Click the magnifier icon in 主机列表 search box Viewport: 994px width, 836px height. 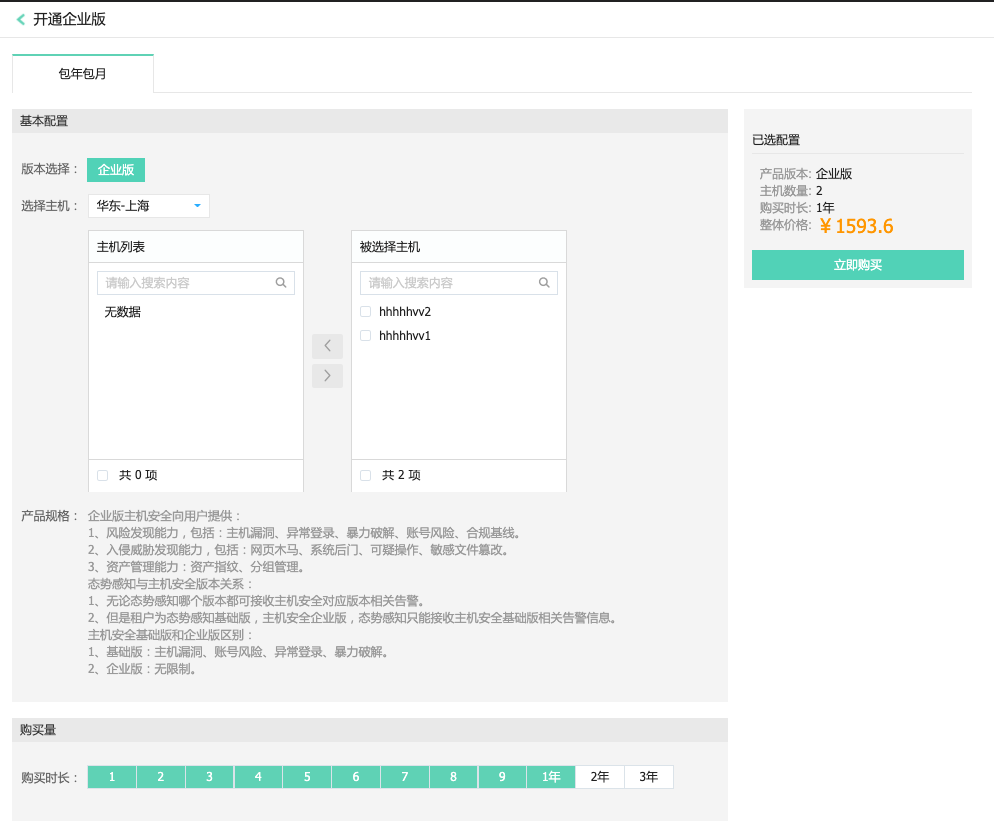[280, 282]
